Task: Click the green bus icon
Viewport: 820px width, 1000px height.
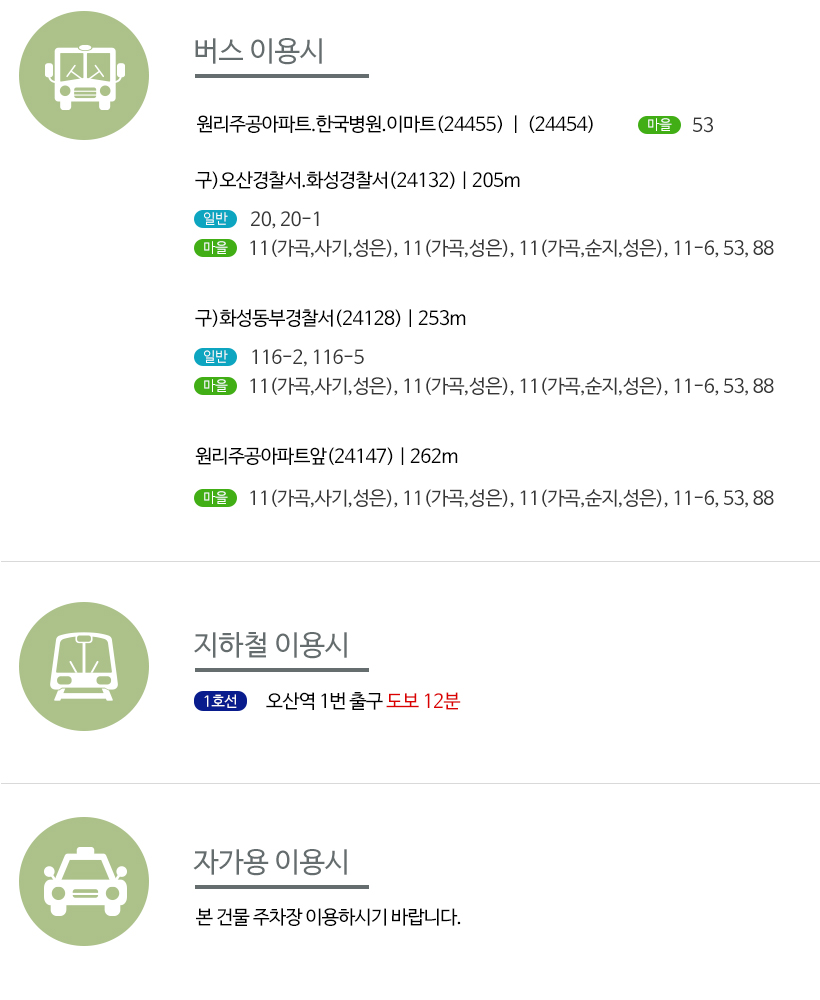Action: click(x=84, y=76)
